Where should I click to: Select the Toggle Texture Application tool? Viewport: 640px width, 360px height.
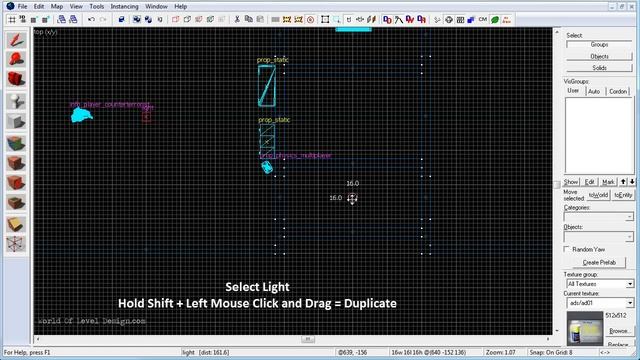point(16,143)
